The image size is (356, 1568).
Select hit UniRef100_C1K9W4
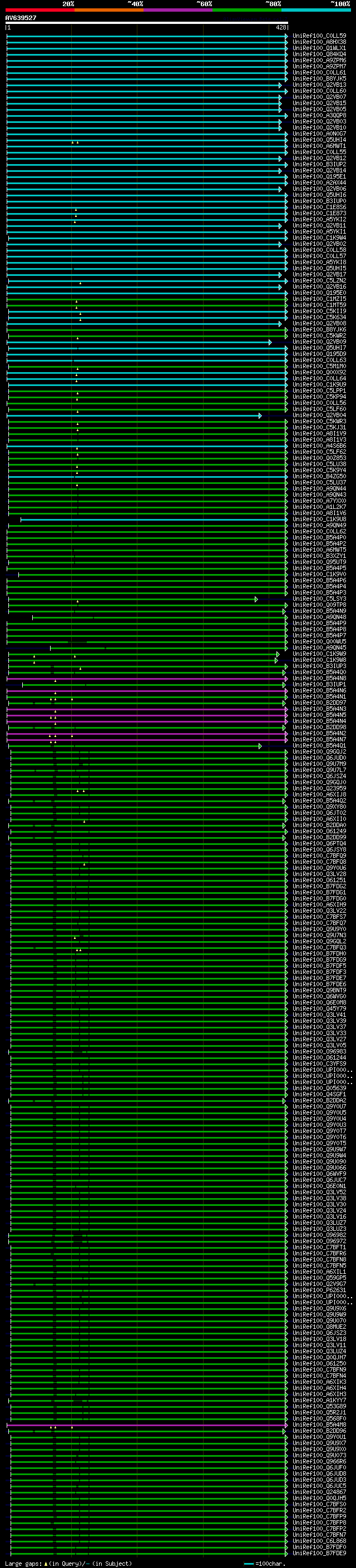[319, 238]
